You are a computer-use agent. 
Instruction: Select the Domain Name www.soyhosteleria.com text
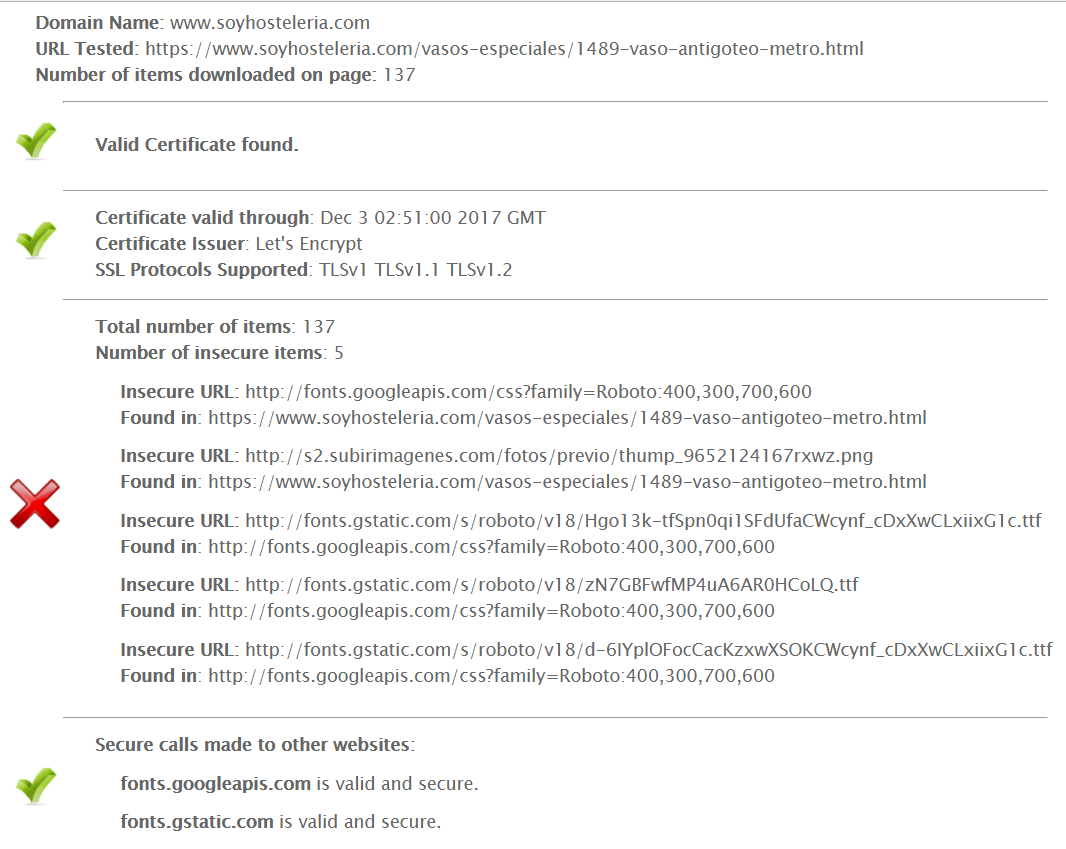(x=270, y=23)
